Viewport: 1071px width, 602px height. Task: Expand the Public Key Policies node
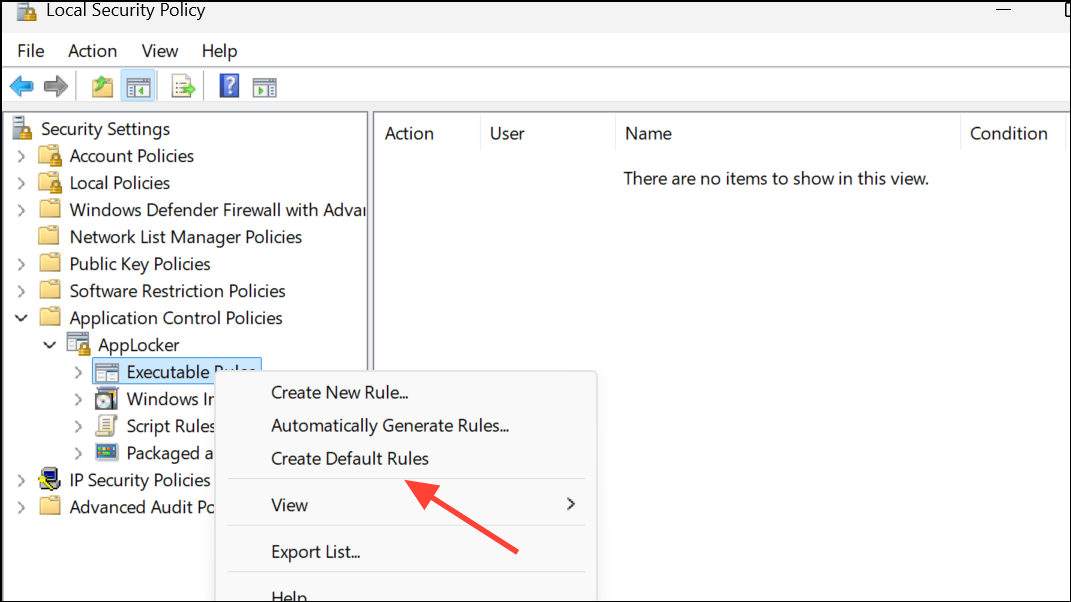(21, 264)
